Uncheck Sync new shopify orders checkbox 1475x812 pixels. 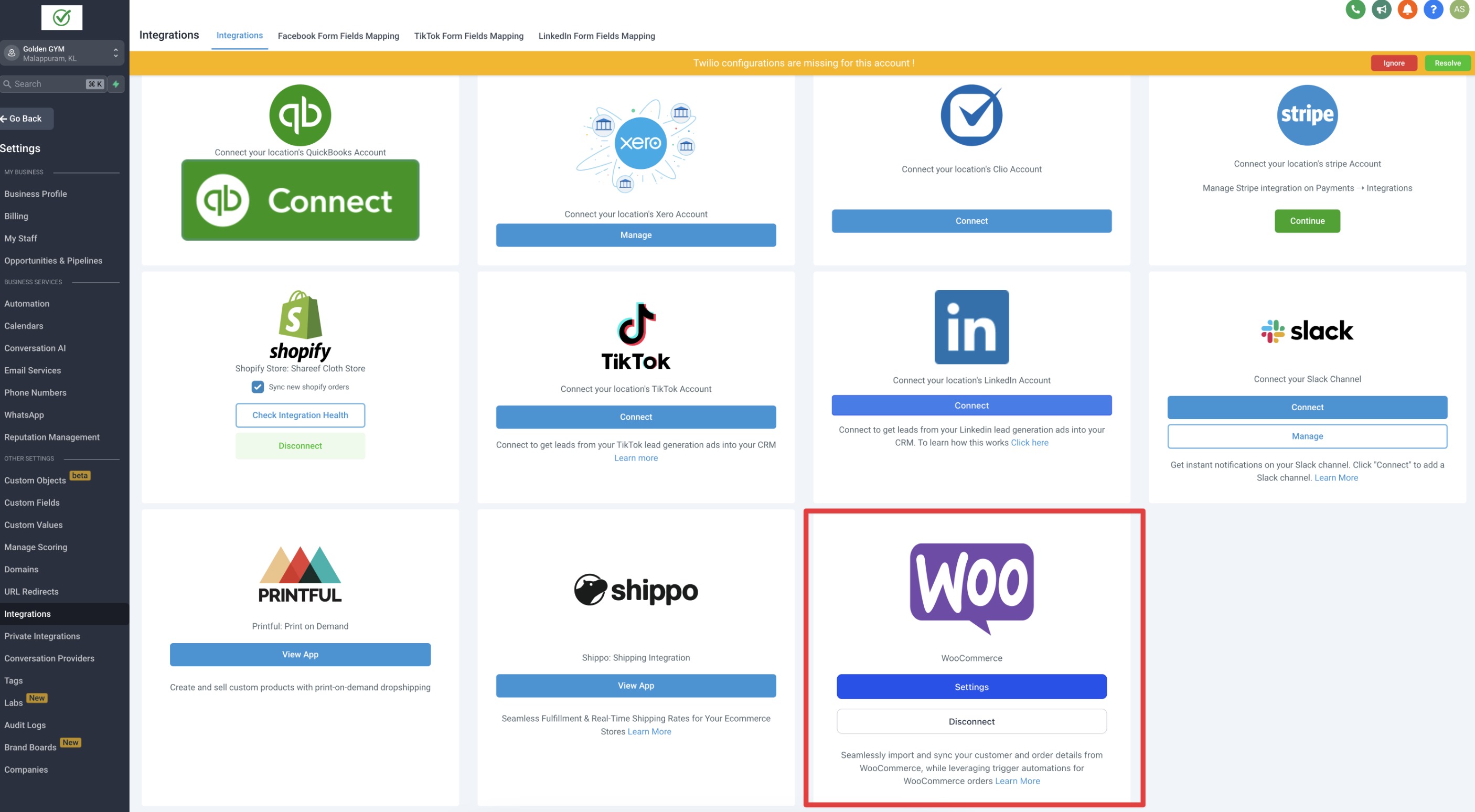point(258,387)
